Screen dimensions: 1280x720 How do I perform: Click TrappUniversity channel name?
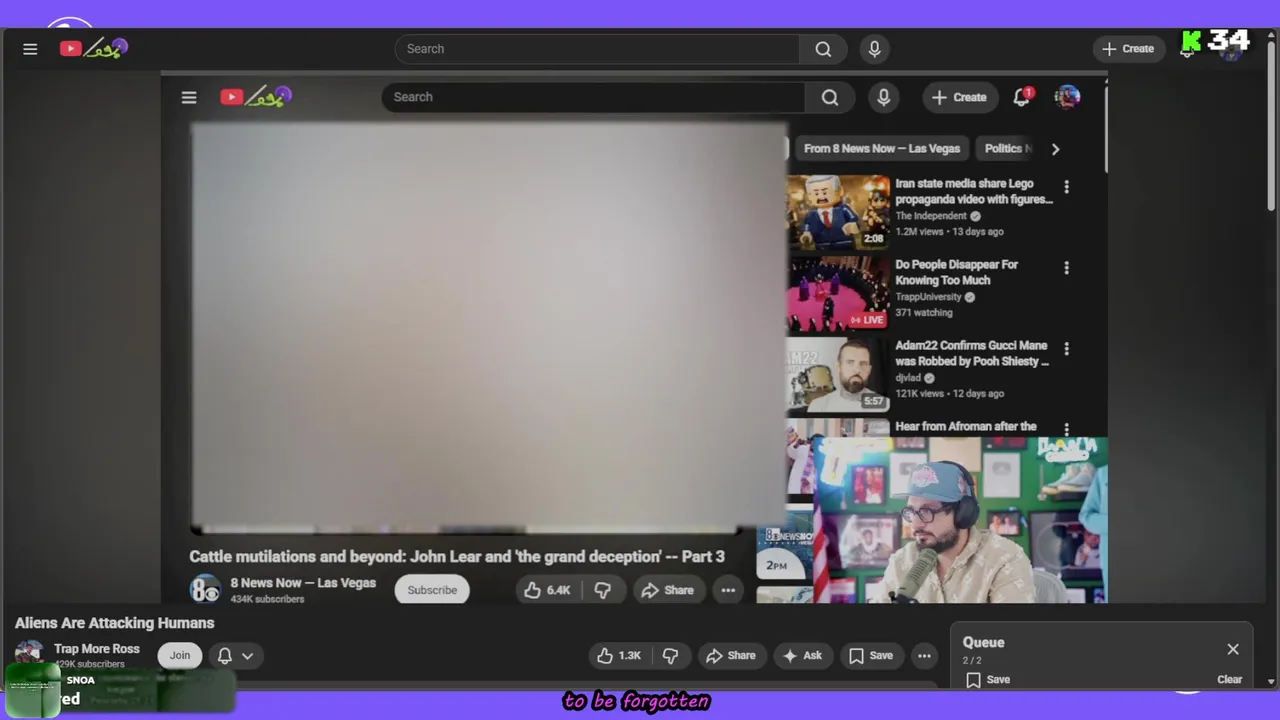coord(928,297)
